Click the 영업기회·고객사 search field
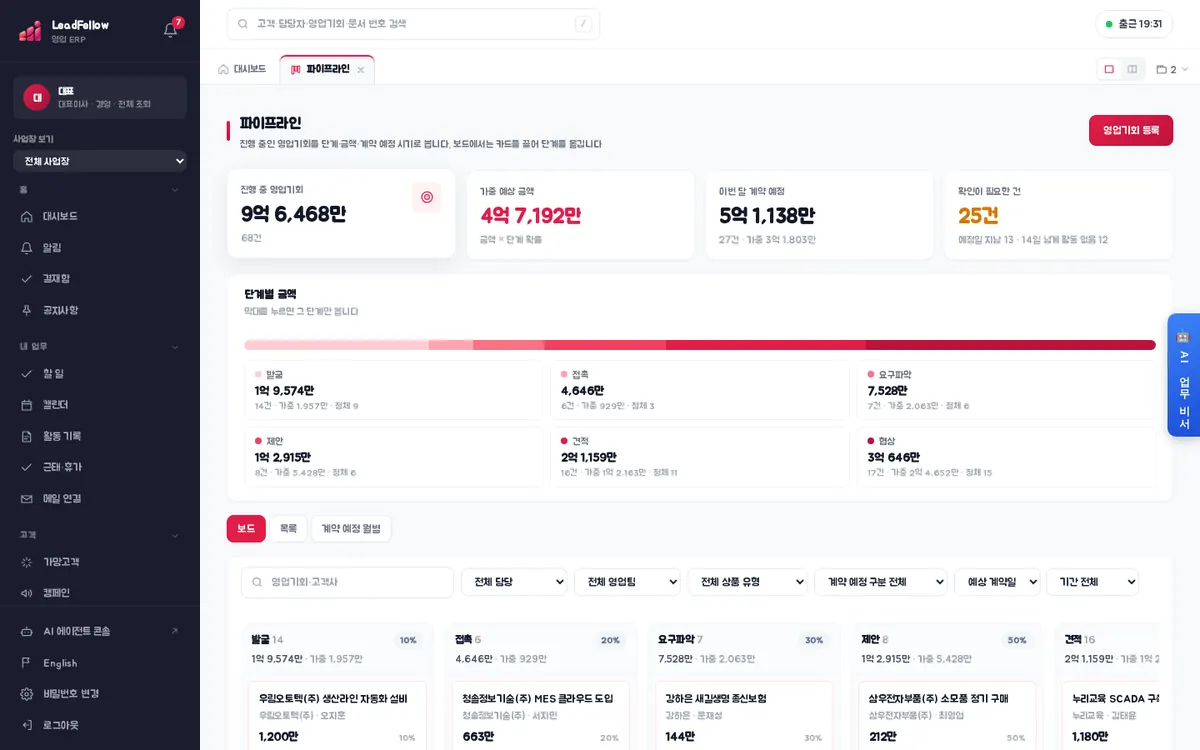1200x750 pixels. (347, 582)
